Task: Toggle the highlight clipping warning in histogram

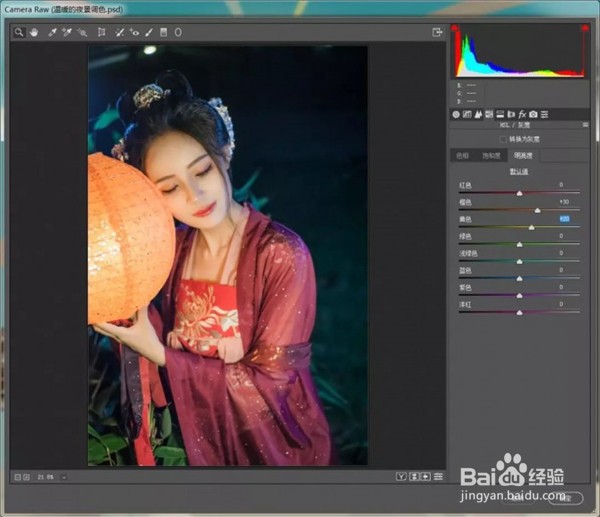Action: [585, 28]
